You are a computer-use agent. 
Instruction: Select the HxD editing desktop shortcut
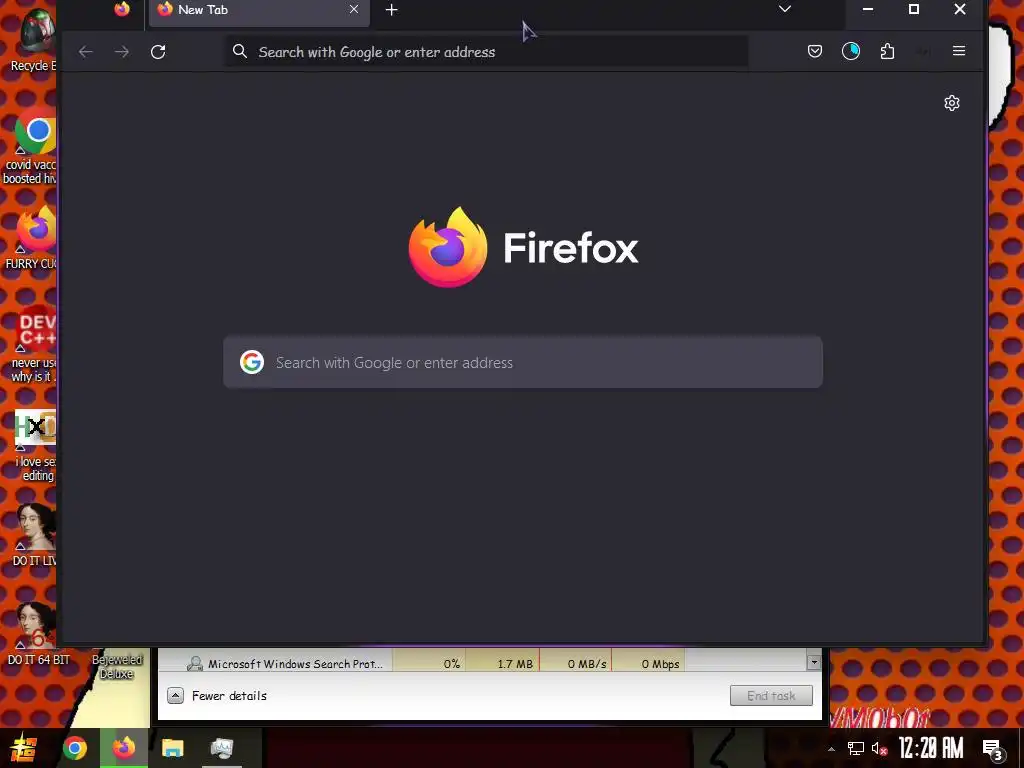(35, 446)
